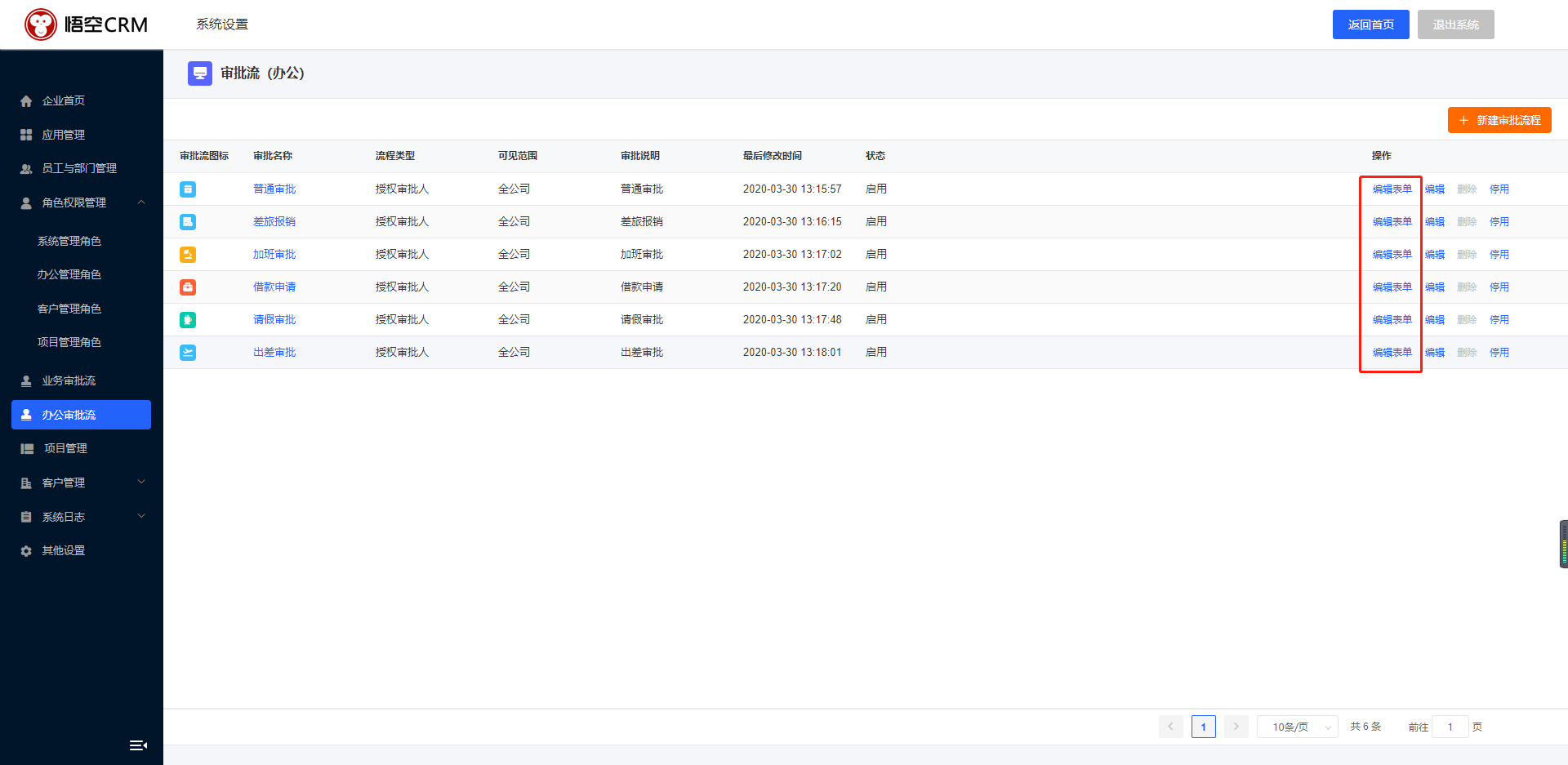Open 项目管理角色 in the sidebar
The width and height of the screenshot is (1568, 765).
(69, 343)
